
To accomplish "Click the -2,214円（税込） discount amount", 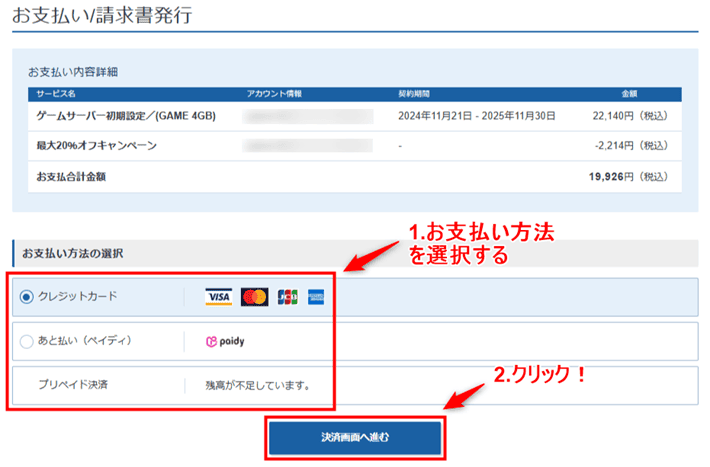I will pyautogui.click(x=631, y=146).
